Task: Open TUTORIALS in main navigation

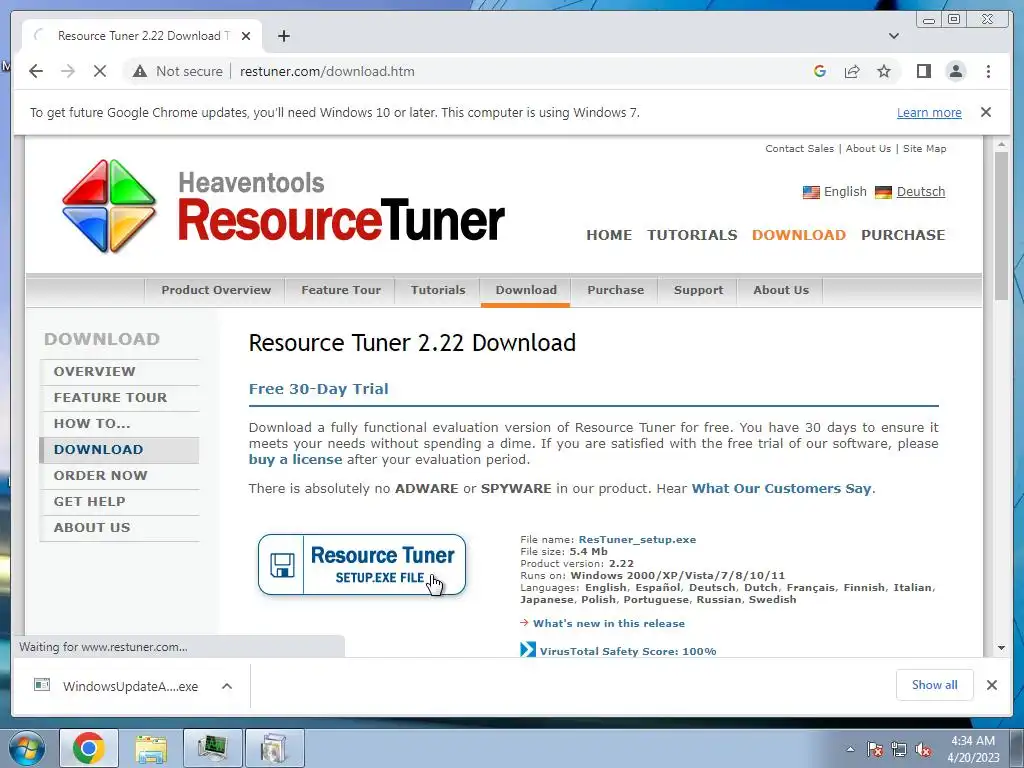Action: pyautogui.click(x=692, y=235)
